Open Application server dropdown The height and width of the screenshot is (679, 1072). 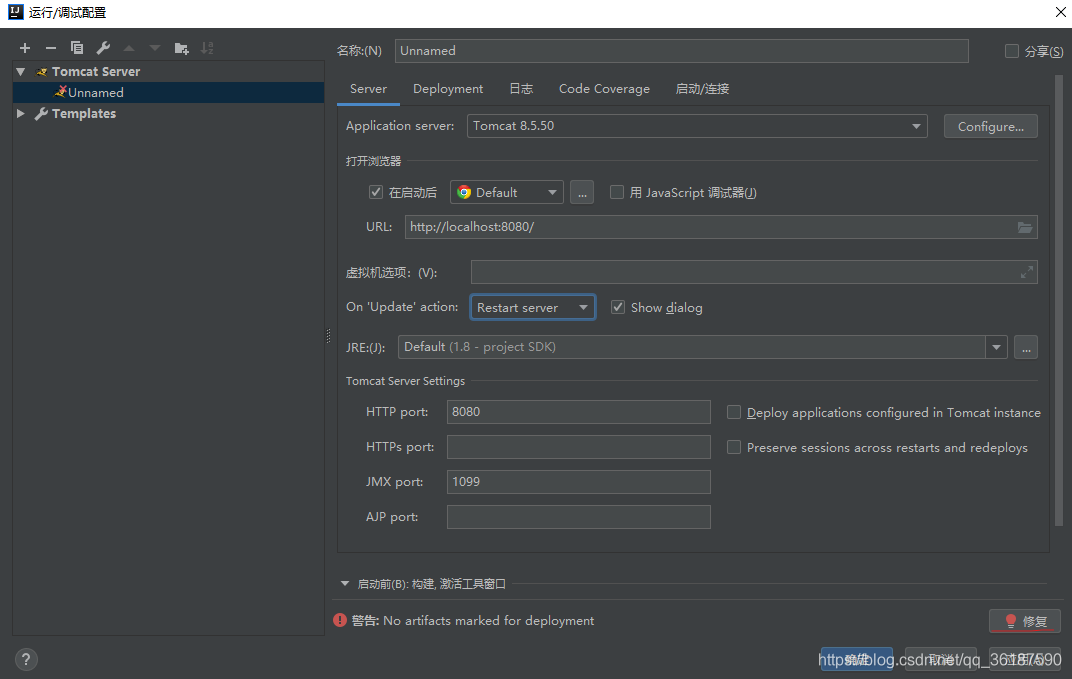(x=916, y=126)
